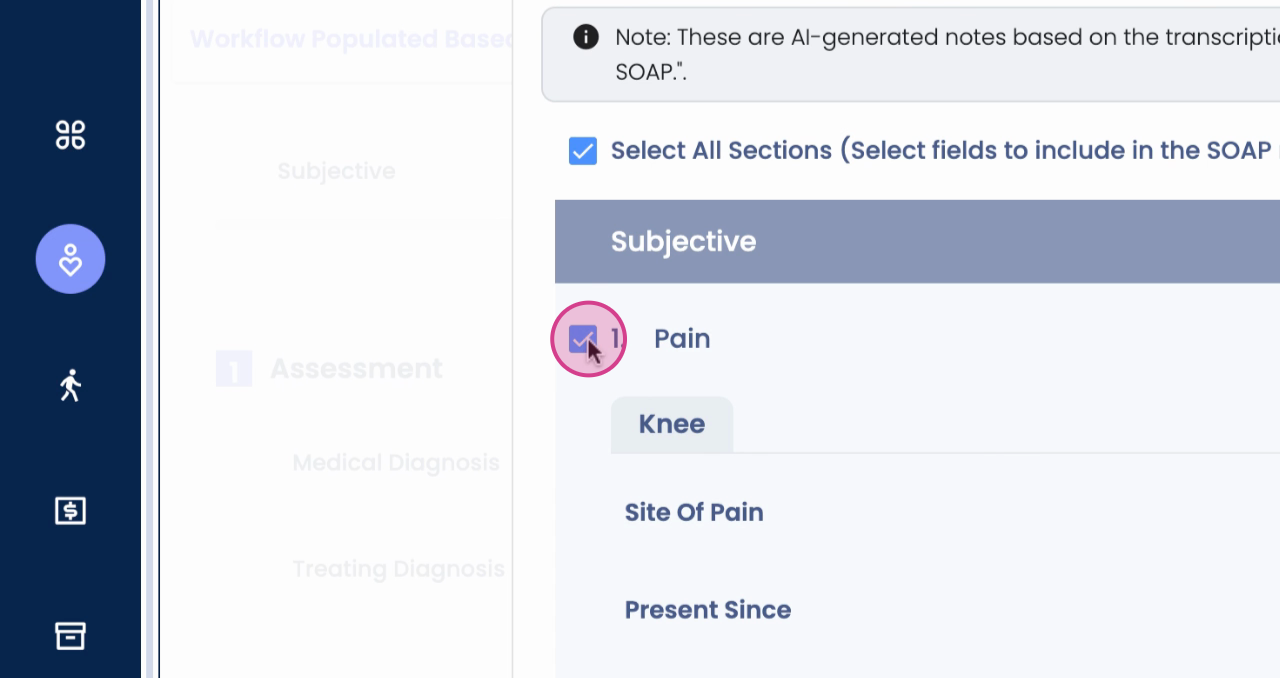Click the Medical Diagnosis workflow item

coord(396,463)
